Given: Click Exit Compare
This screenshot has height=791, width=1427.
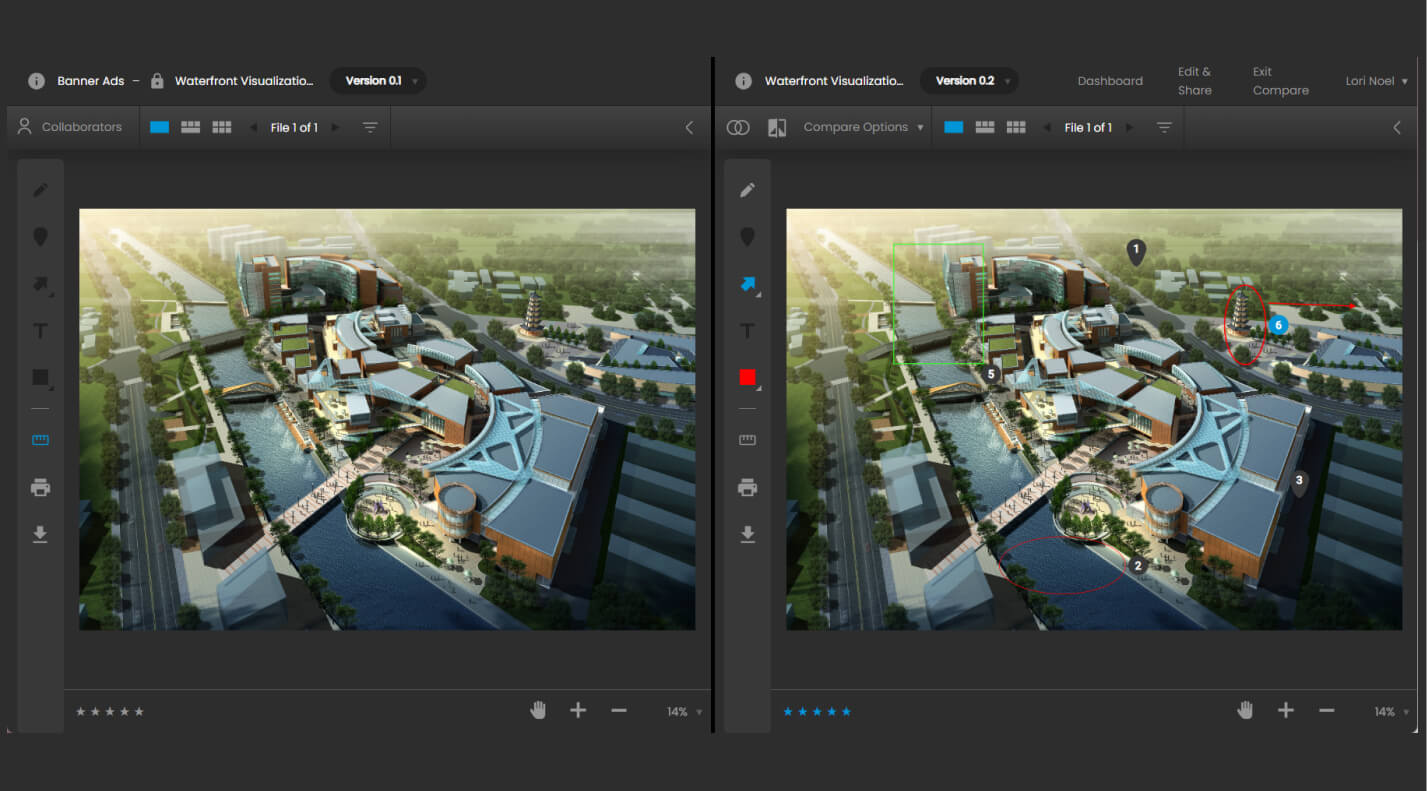Looking at the screenshot, I should (x=1280, y=81).
